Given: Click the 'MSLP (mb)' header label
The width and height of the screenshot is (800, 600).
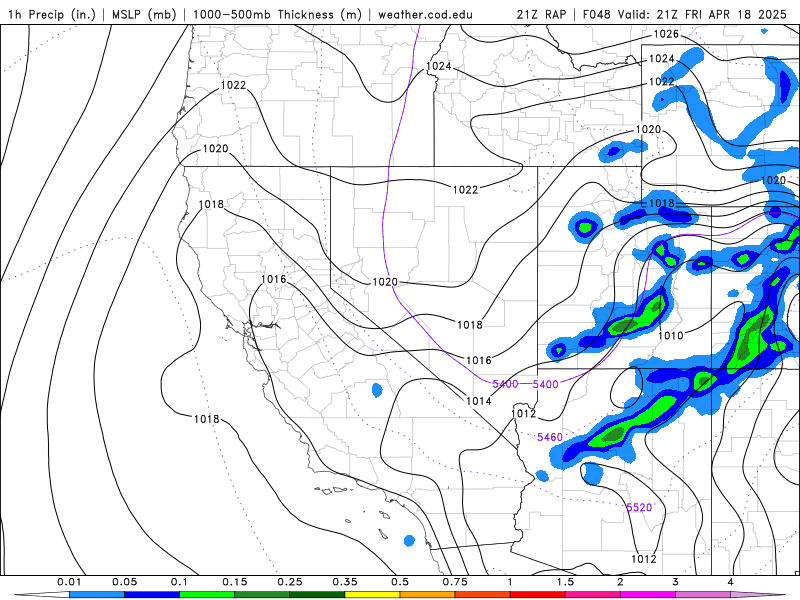Looking at the screenshot, I should tap(144, 14).
